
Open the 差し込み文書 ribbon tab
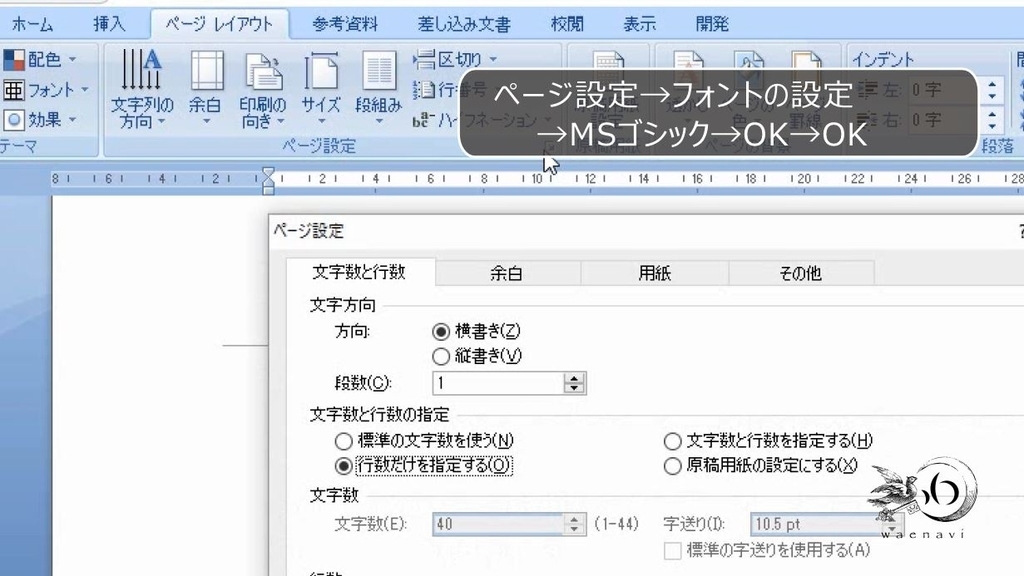click(x=464, y=24)
